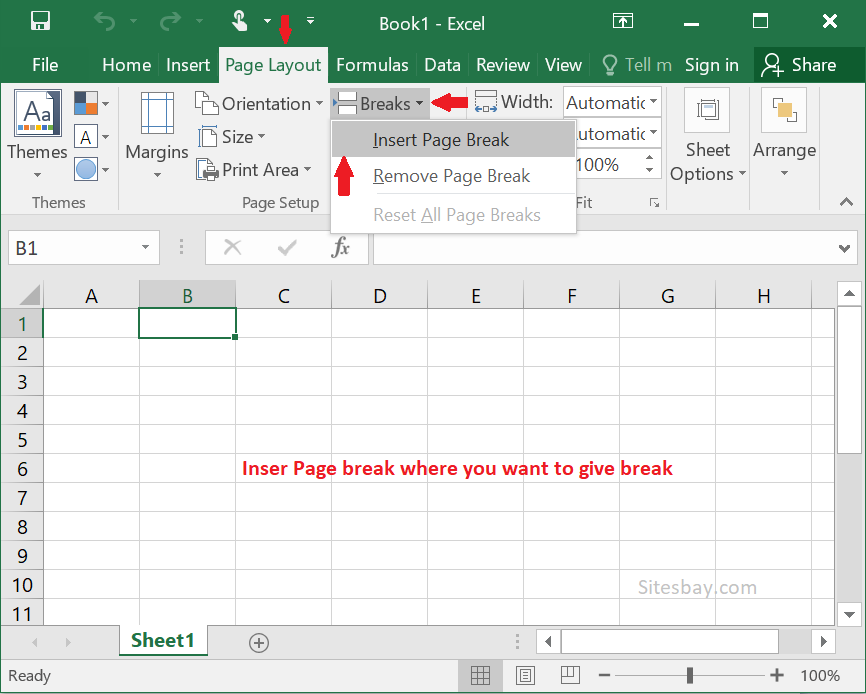Open the Width Automatic combo box
Screen dimensions: 866x694
pos(612,102)
